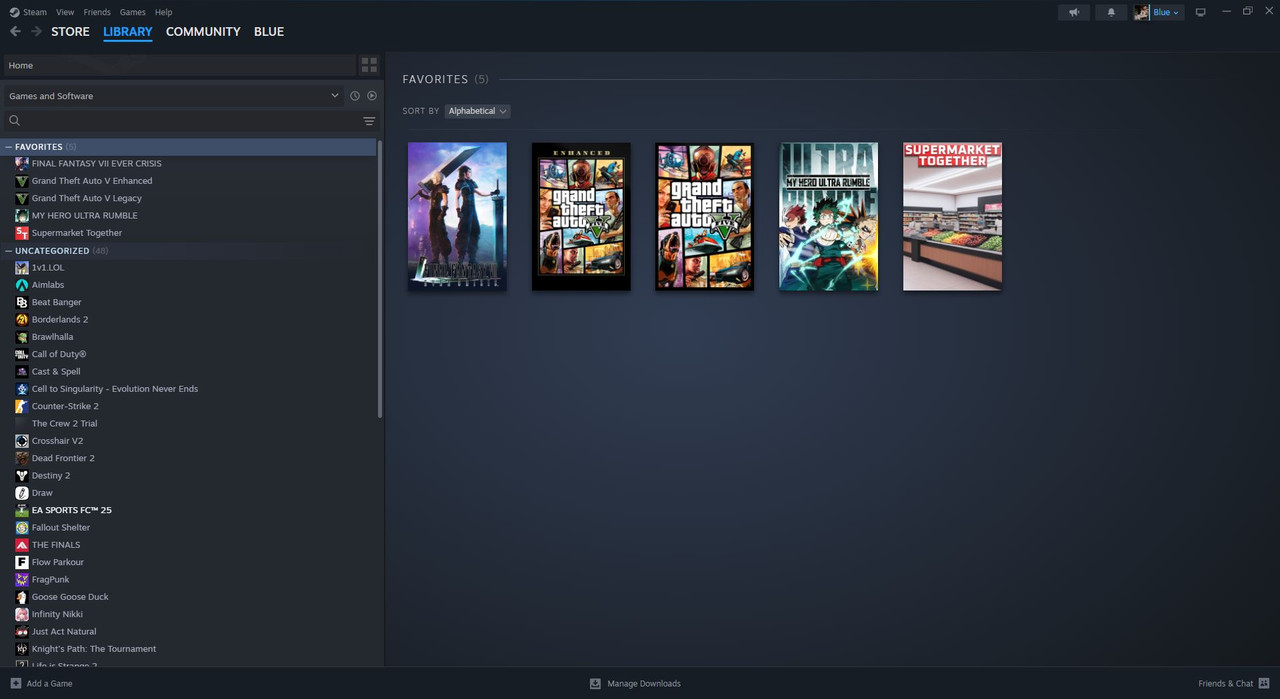Collapse the UNCATEGORIZED category
1280x699 pixels.
(x=9, y=251)
